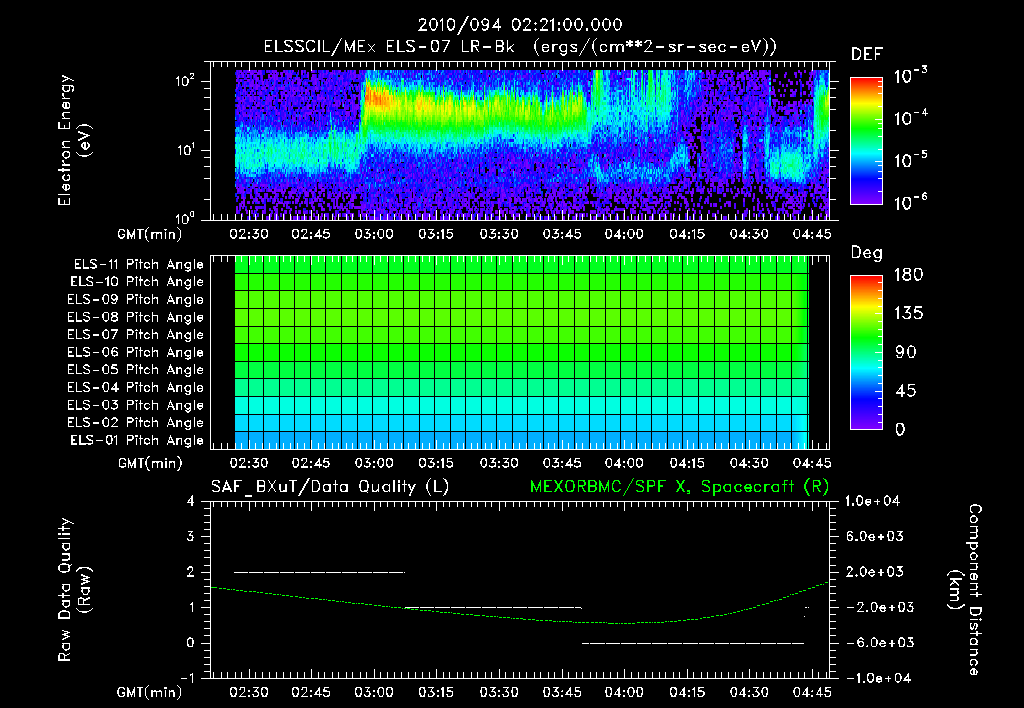Click the ELS-09 Pitch Angle label
This screenshot has height=708, width=1024.
coord(136,300)
